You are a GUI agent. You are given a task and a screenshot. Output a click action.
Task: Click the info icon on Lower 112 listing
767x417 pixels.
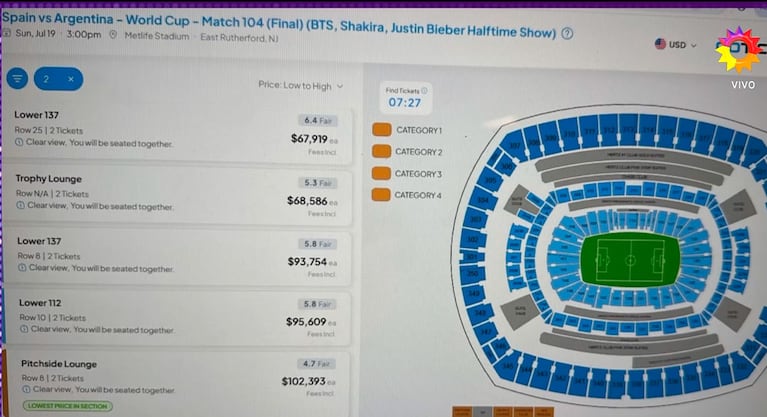(23, 329)
